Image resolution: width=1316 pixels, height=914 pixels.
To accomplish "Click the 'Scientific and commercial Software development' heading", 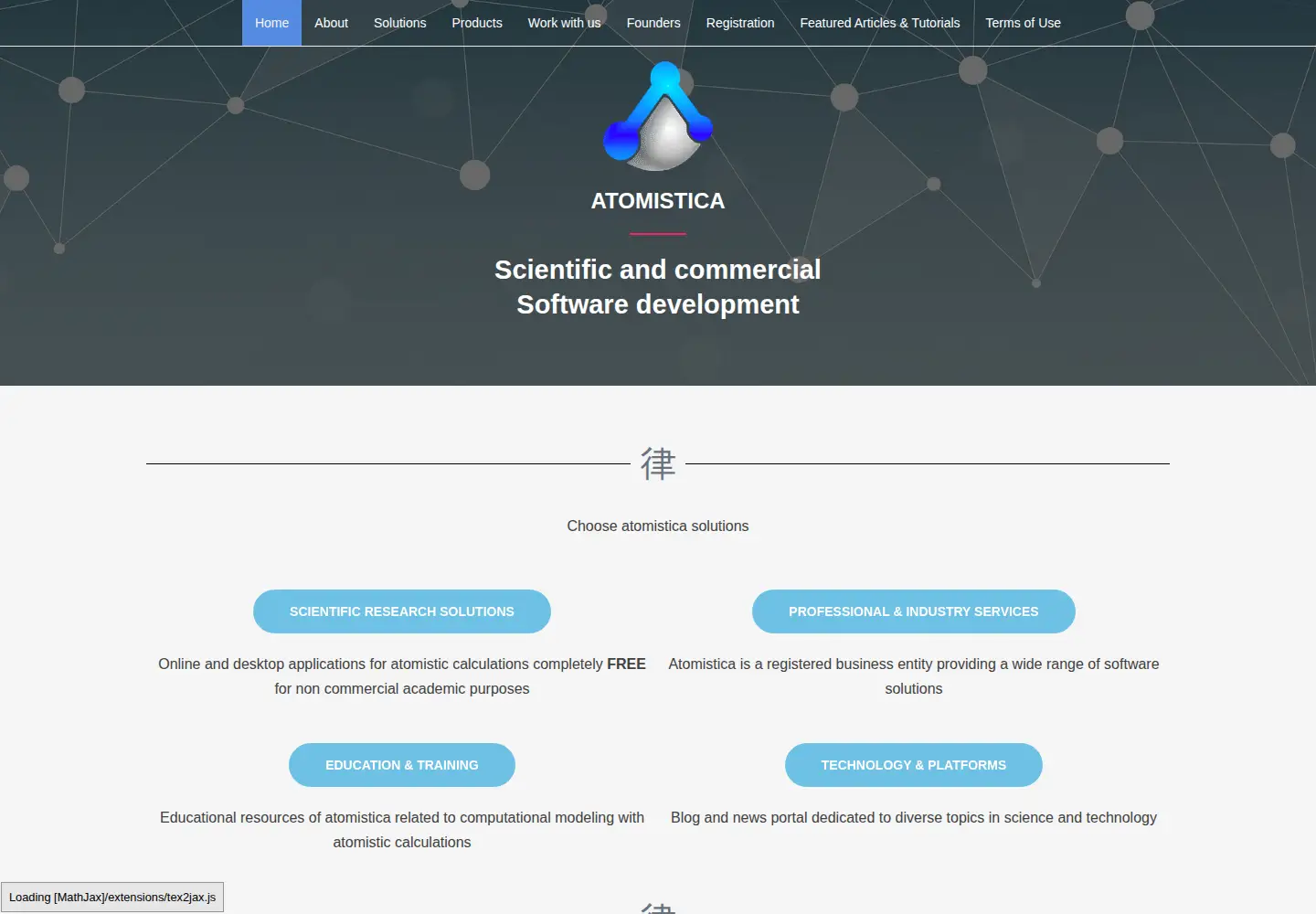I will click(658, 287).
